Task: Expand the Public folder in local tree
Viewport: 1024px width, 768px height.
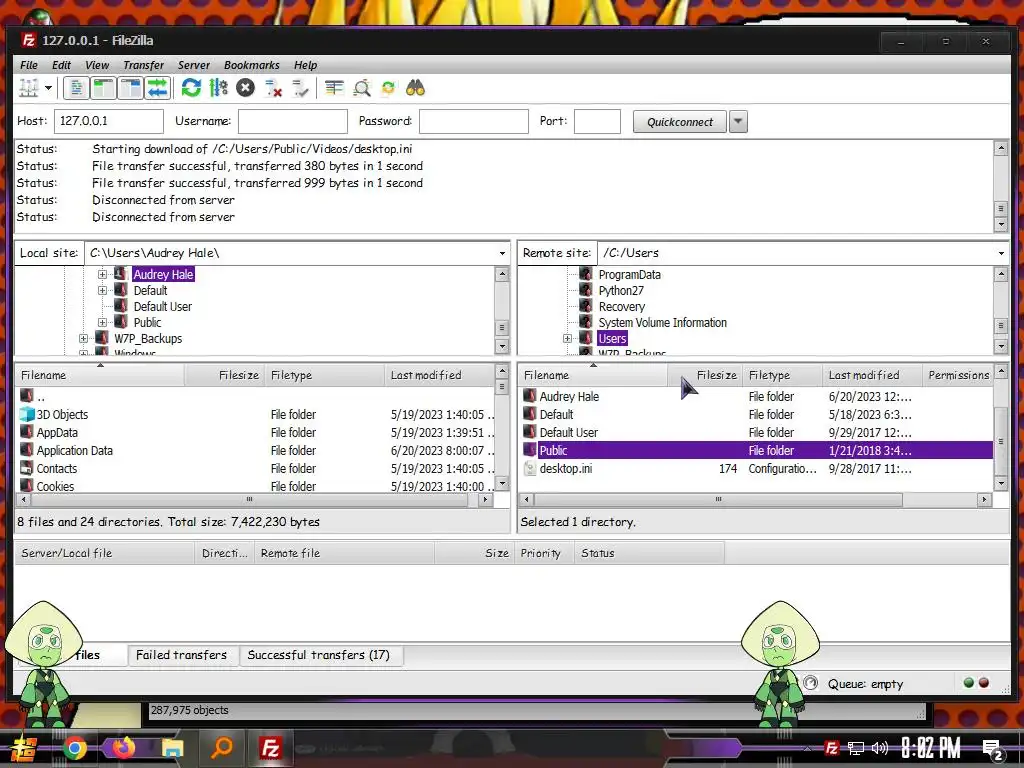Action: coord(103,323)
